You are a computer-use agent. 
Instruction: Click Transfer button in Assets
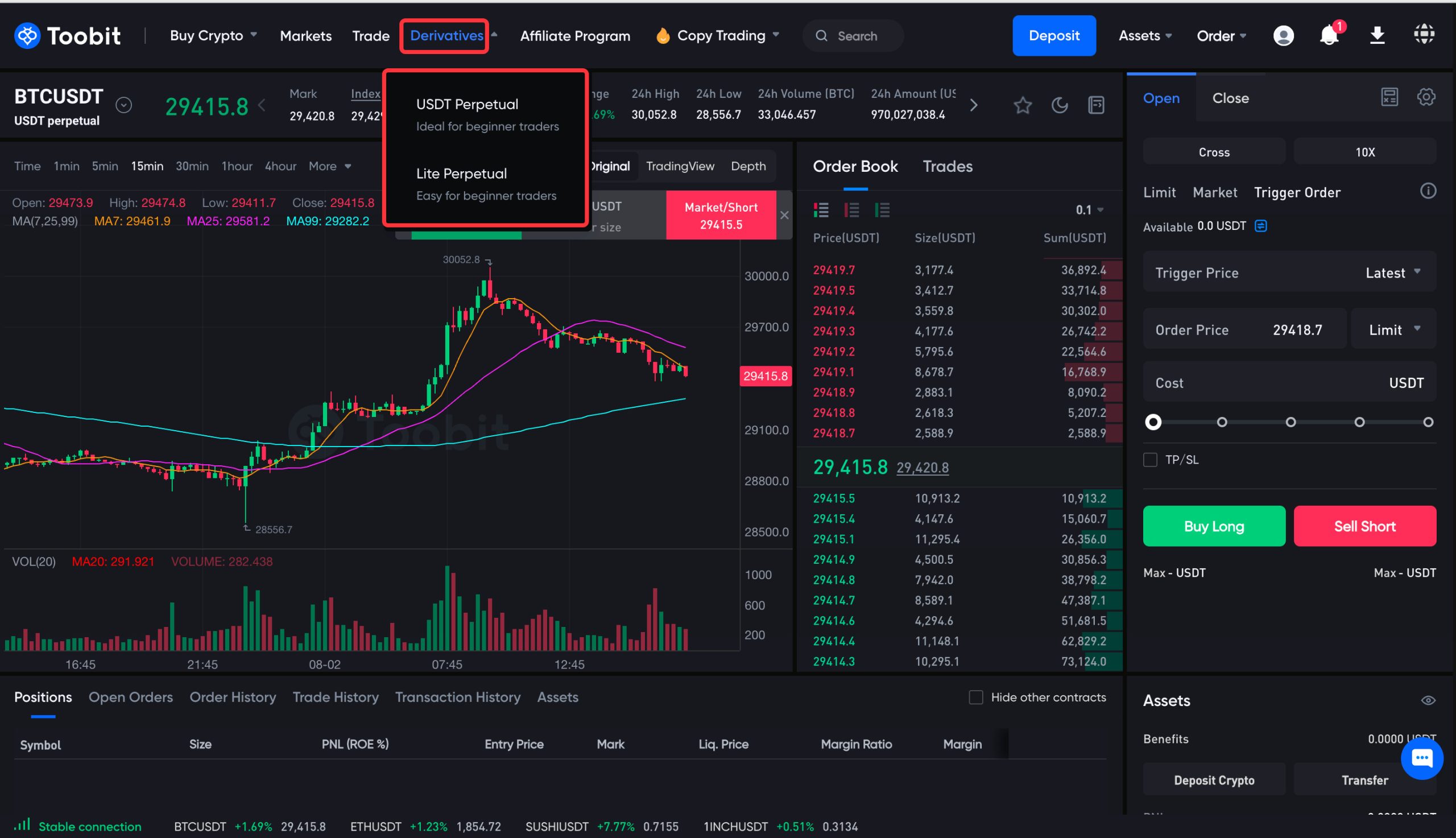coord(1364,780)
